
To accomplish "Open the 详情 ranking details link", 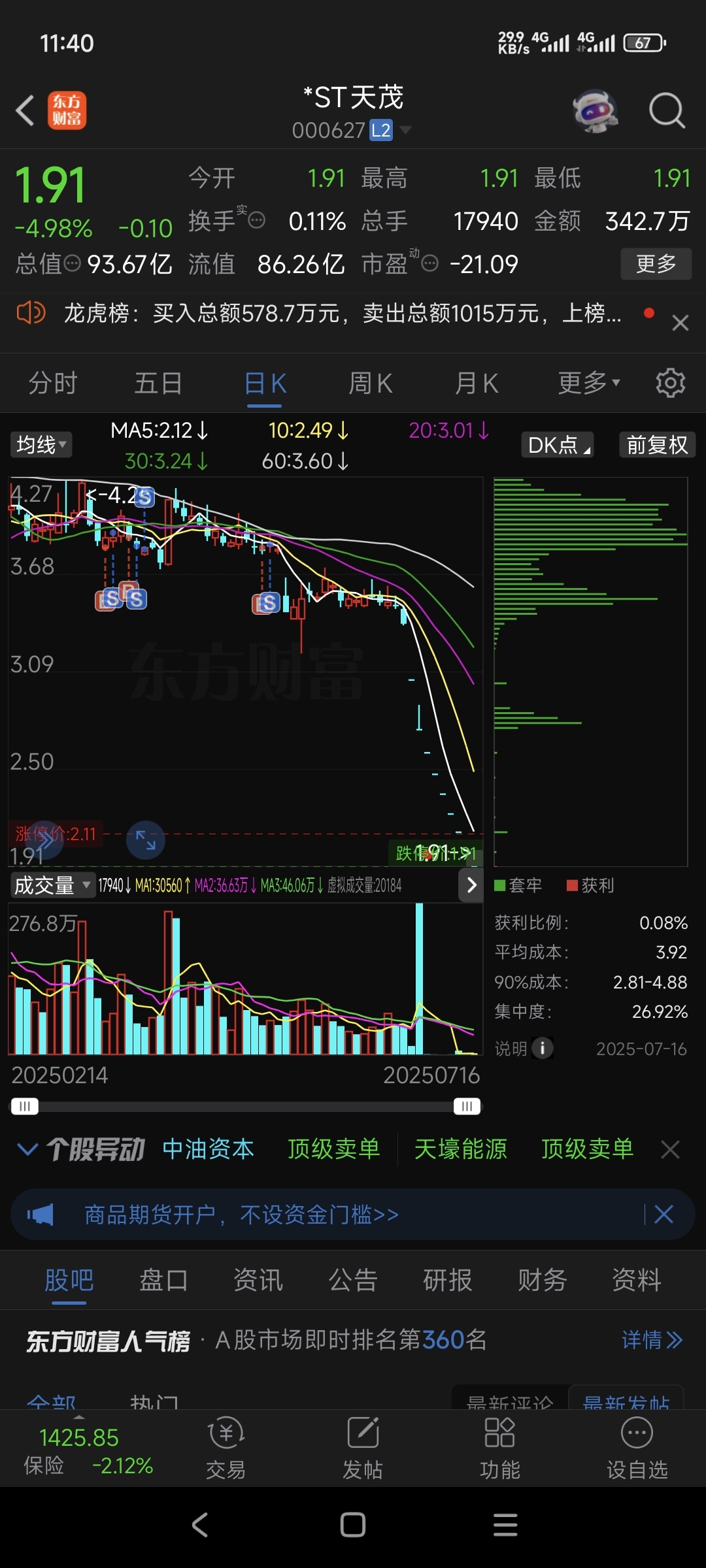I will [652, 1340].
